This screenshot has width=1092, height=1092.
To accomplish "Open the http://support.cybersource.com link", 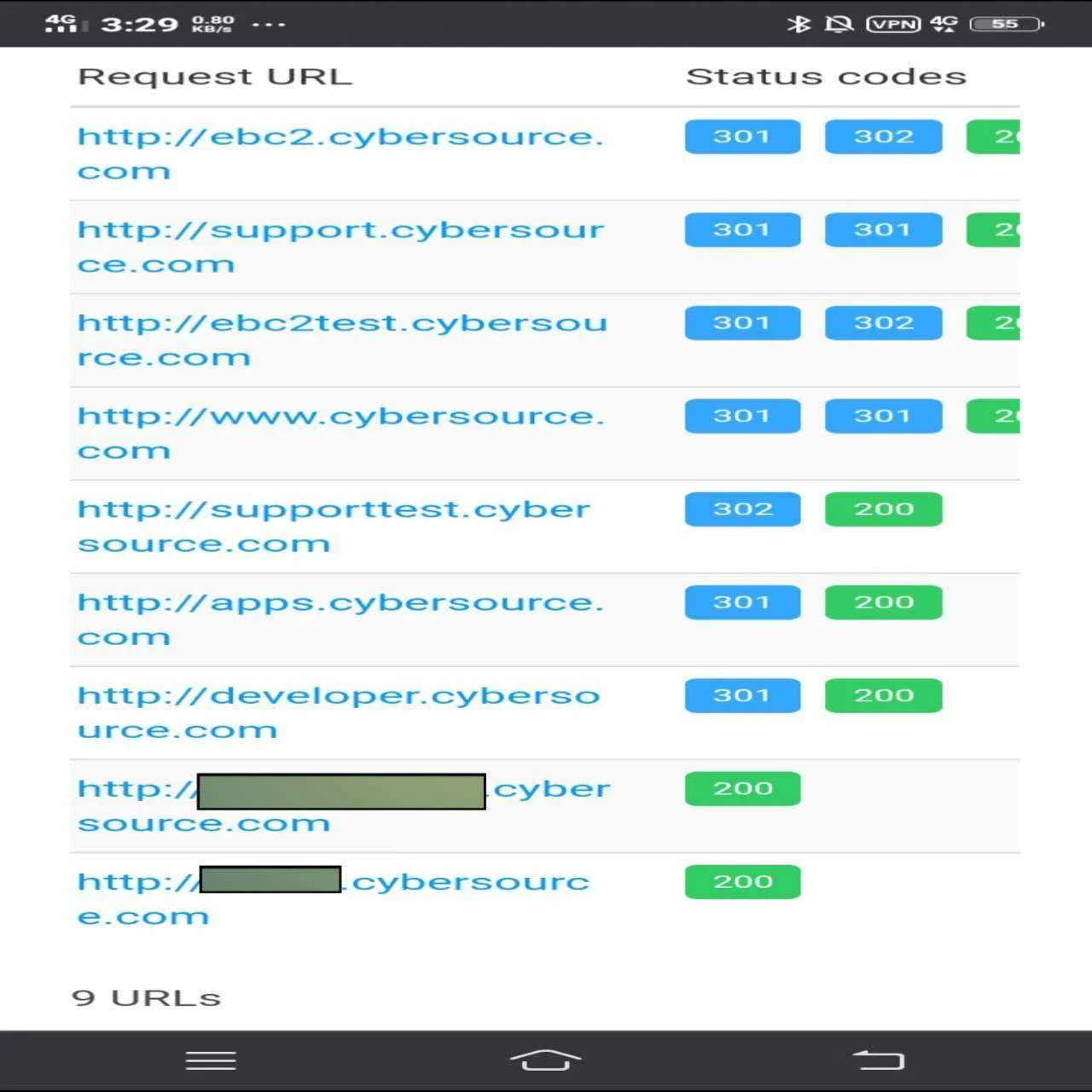I will [x=340, y=247].
